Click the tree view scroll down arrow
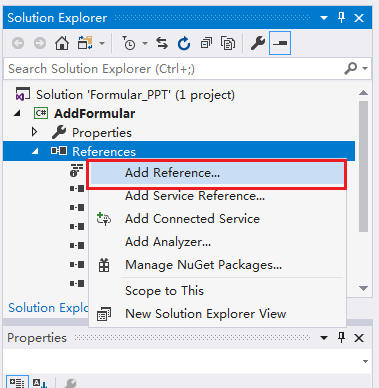This screenshot has height=388, width=379. (363, 288)
